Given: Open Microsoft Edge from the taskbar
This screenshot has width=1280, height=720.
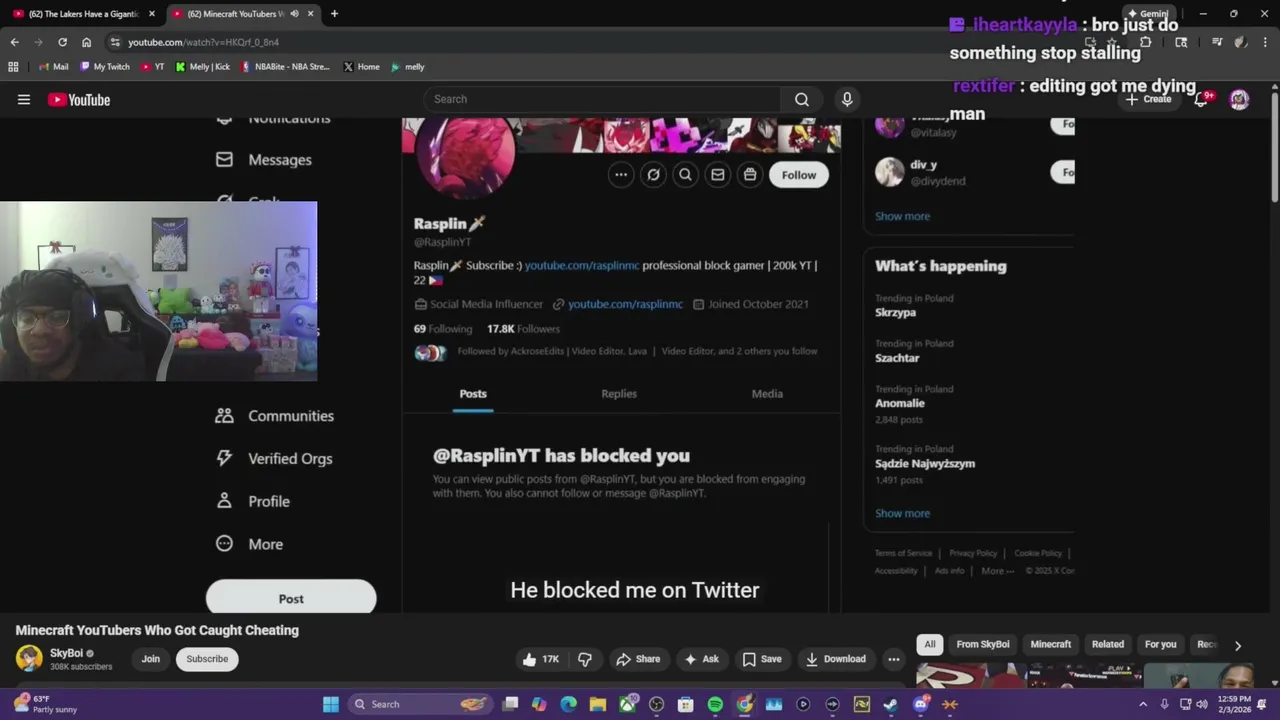Looking at the screenshot, I should pos(569,704).
